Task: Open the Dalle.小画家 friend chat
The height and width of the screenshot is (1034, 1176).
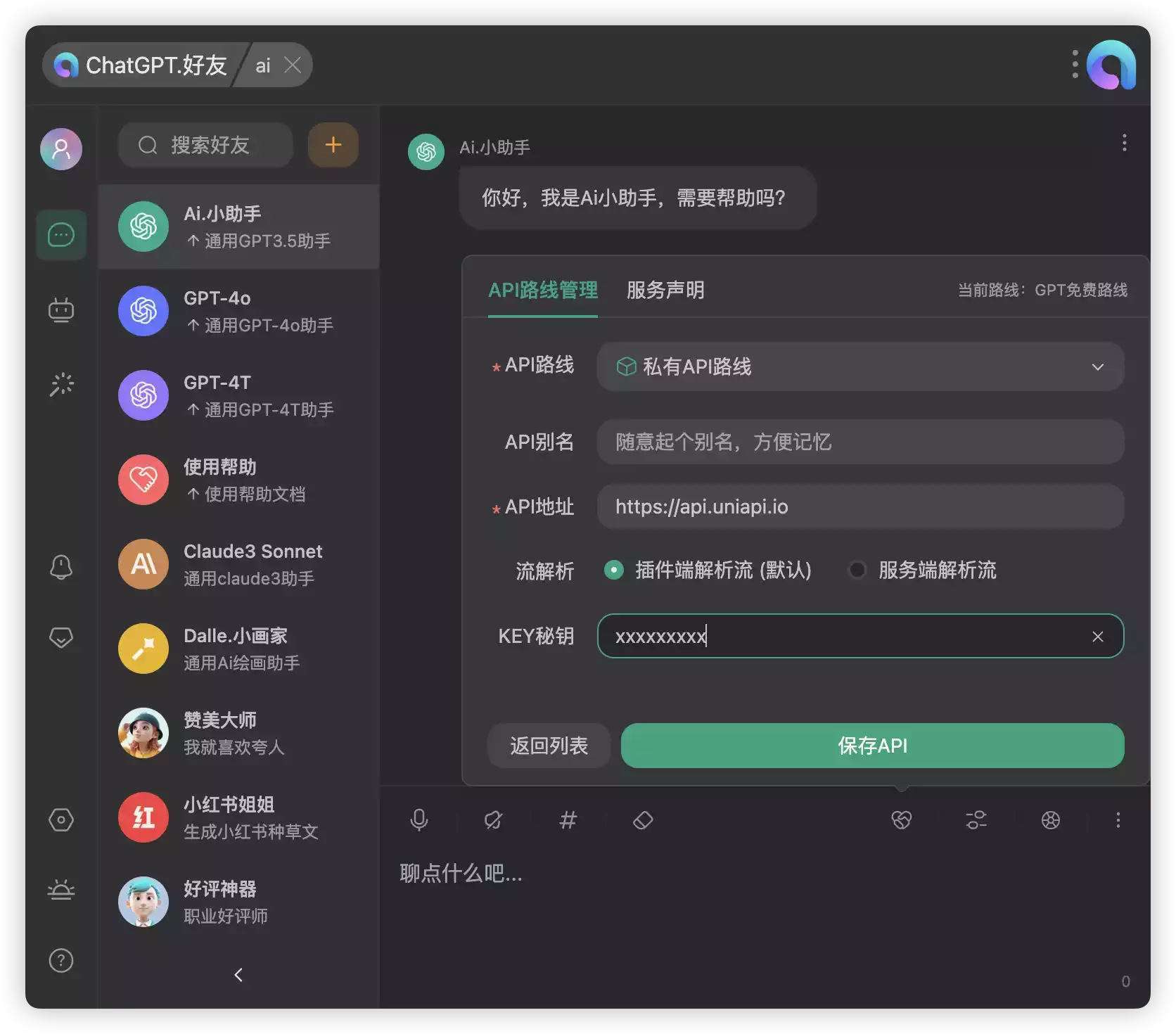Action: [x=239, y=649]
